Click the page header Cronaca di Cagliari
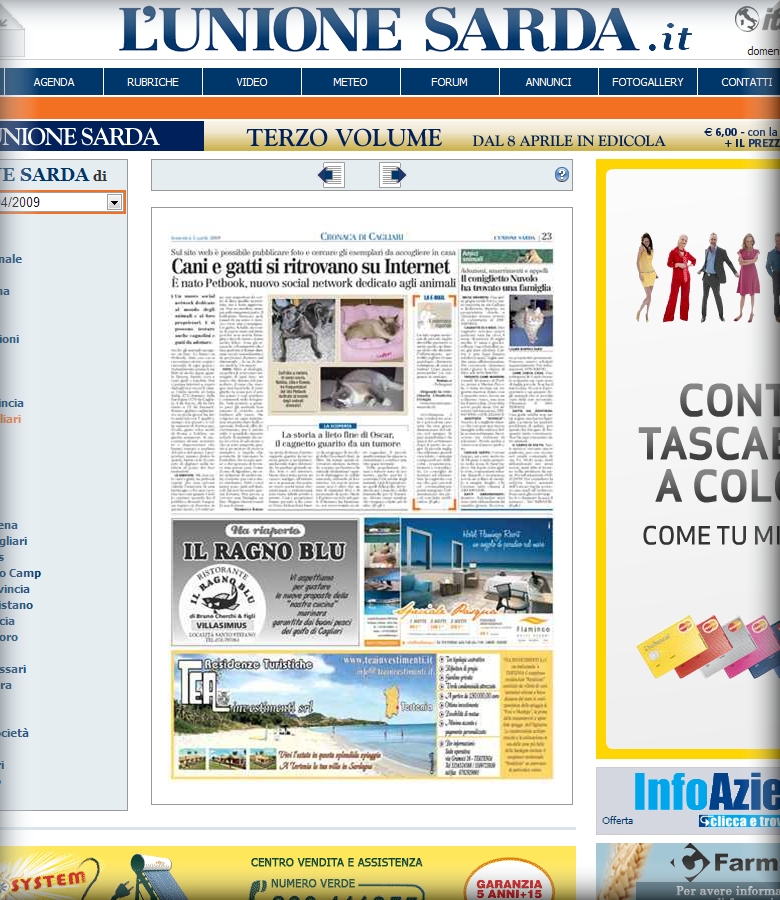Viewport: 780px width, 900px height. (x=362, y=236)
